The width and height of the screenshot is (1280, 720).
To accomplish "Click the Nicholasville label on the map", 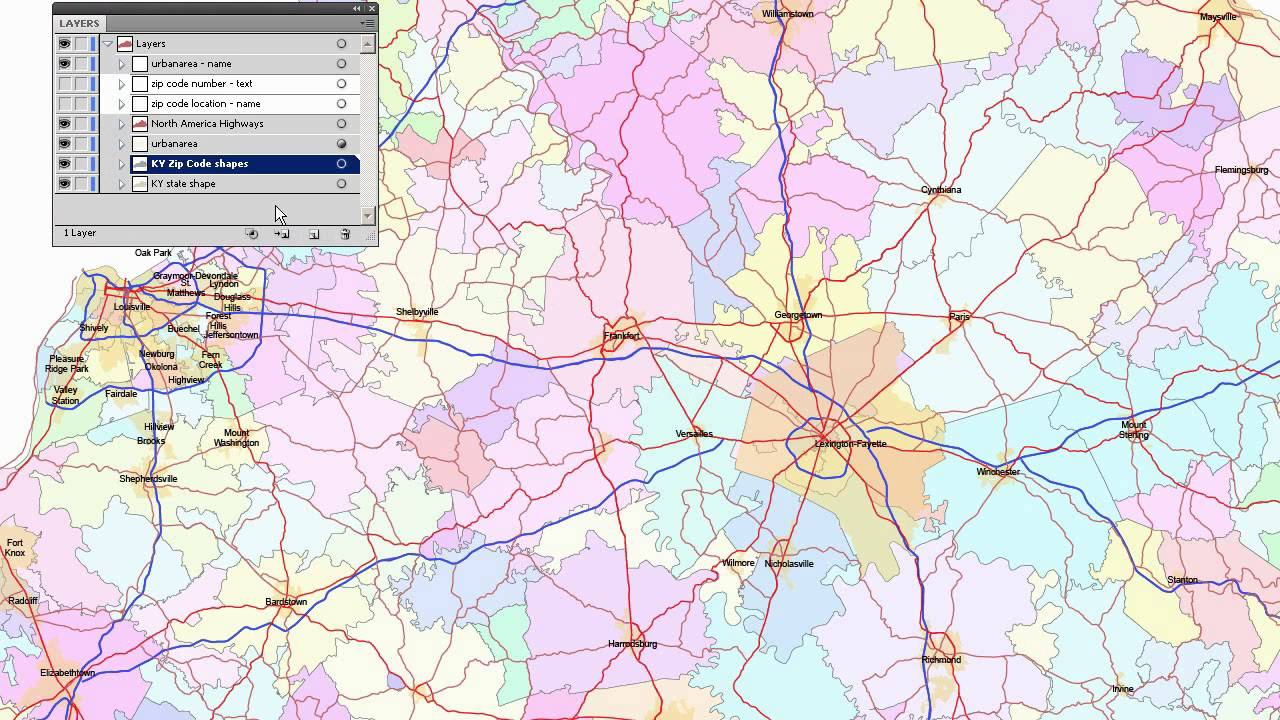I will tap(789, 564).
